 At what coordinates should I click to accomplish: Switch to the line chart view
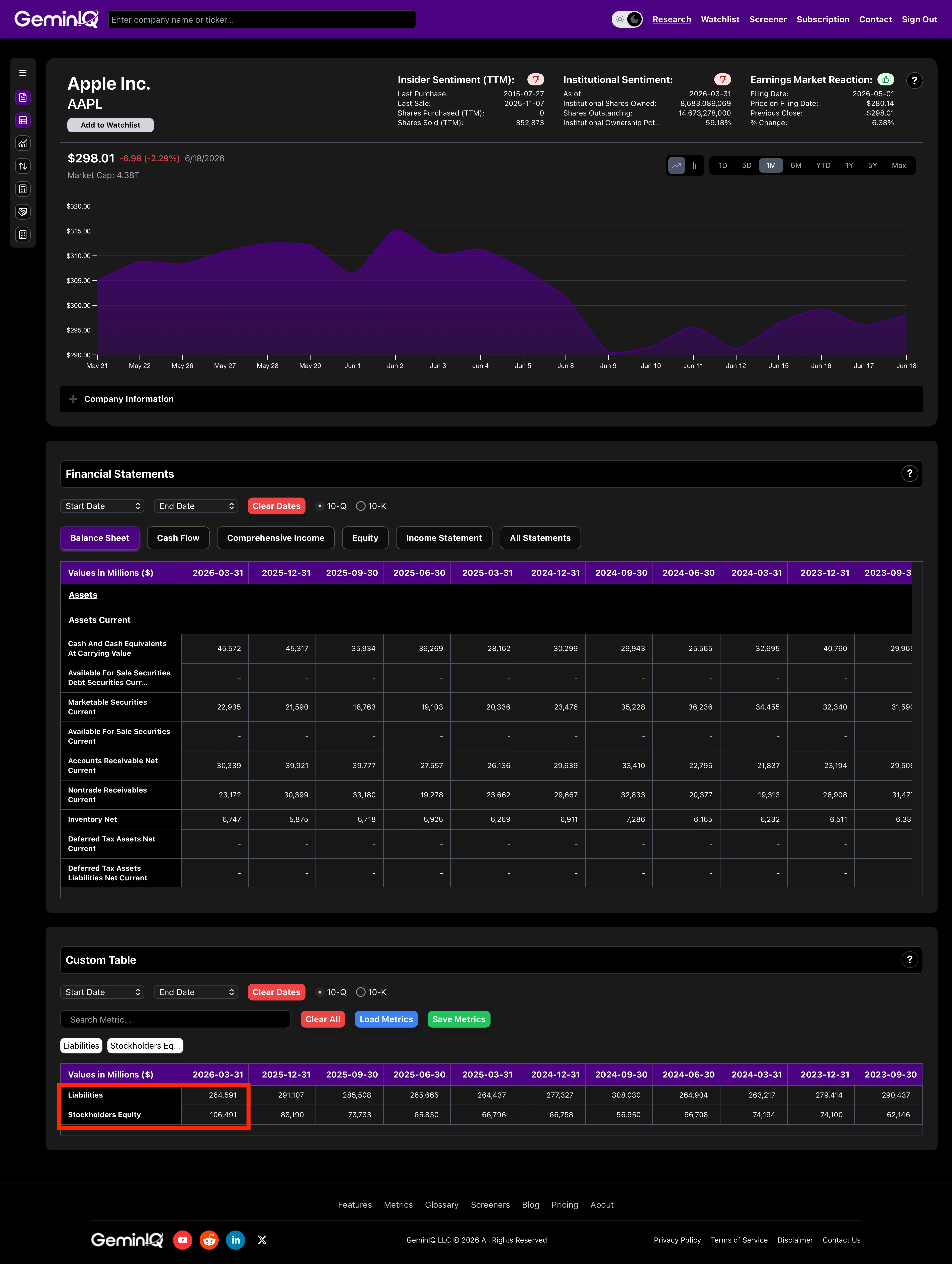click(x=677, y=166)
